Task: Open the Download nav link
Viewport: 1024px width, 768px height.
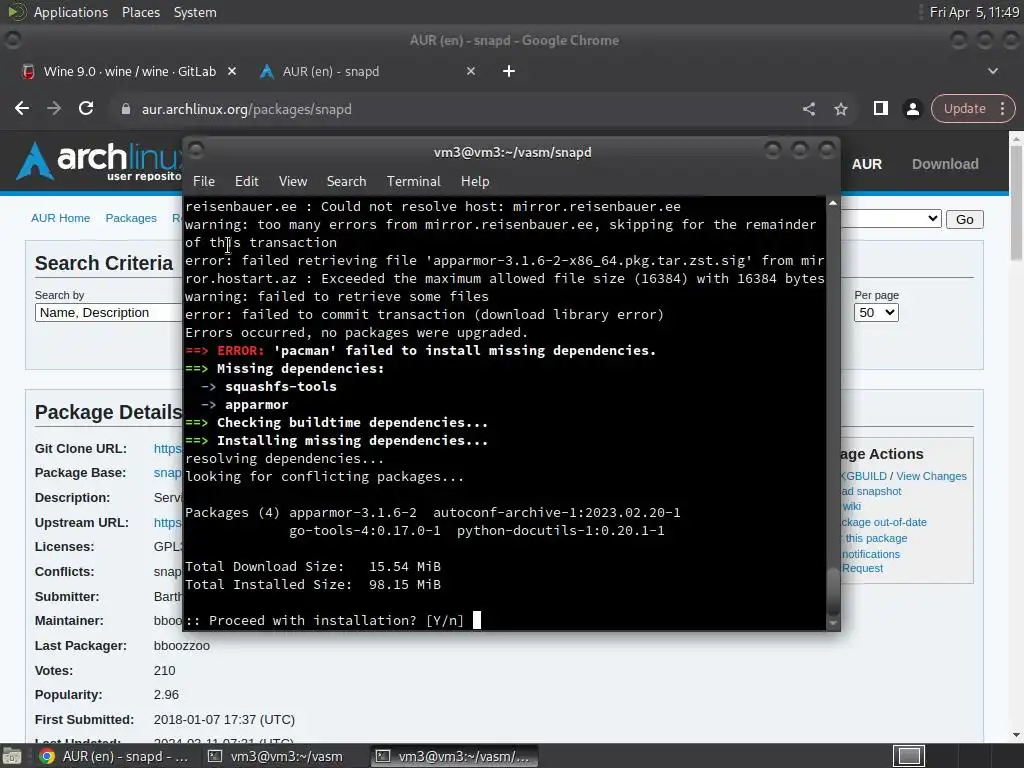Action: tap(945, 164)
